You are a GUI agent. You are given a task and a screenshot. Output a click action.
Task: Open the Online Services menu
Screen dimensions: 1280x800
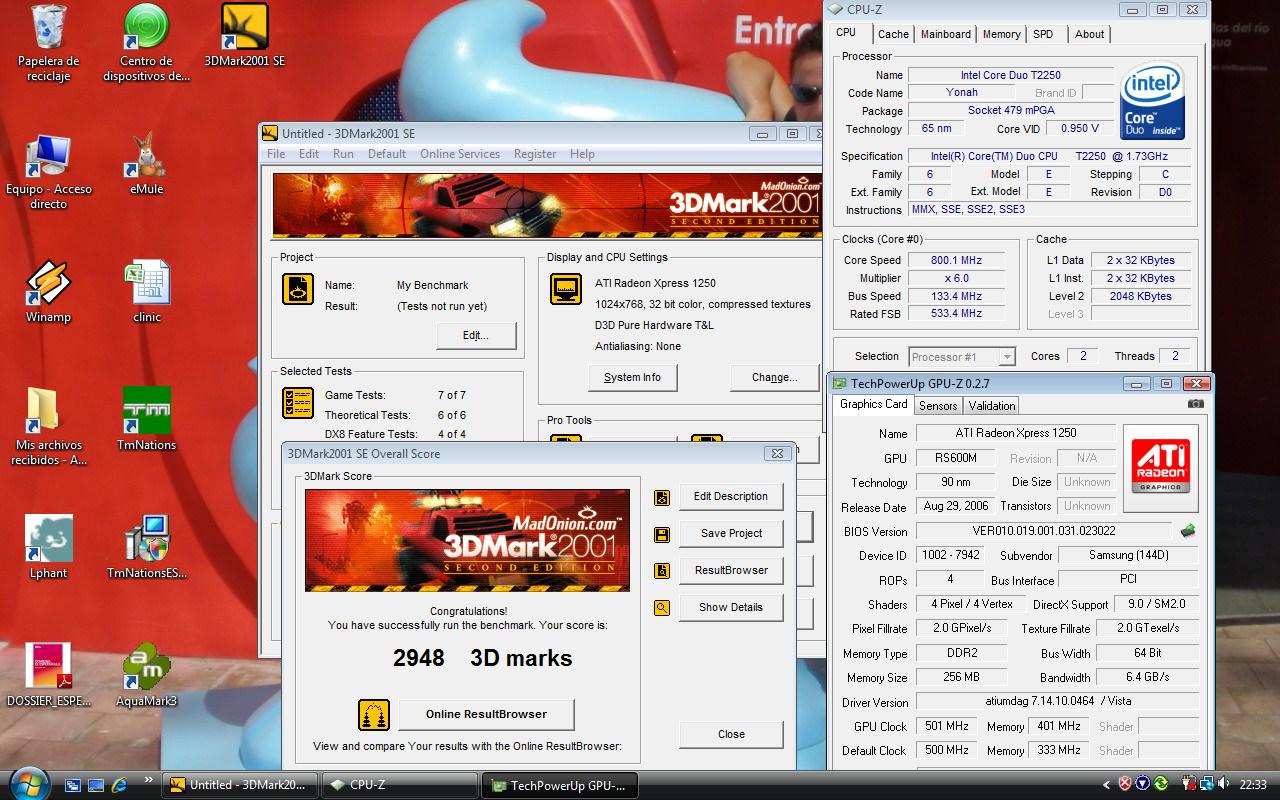point(460,154)
